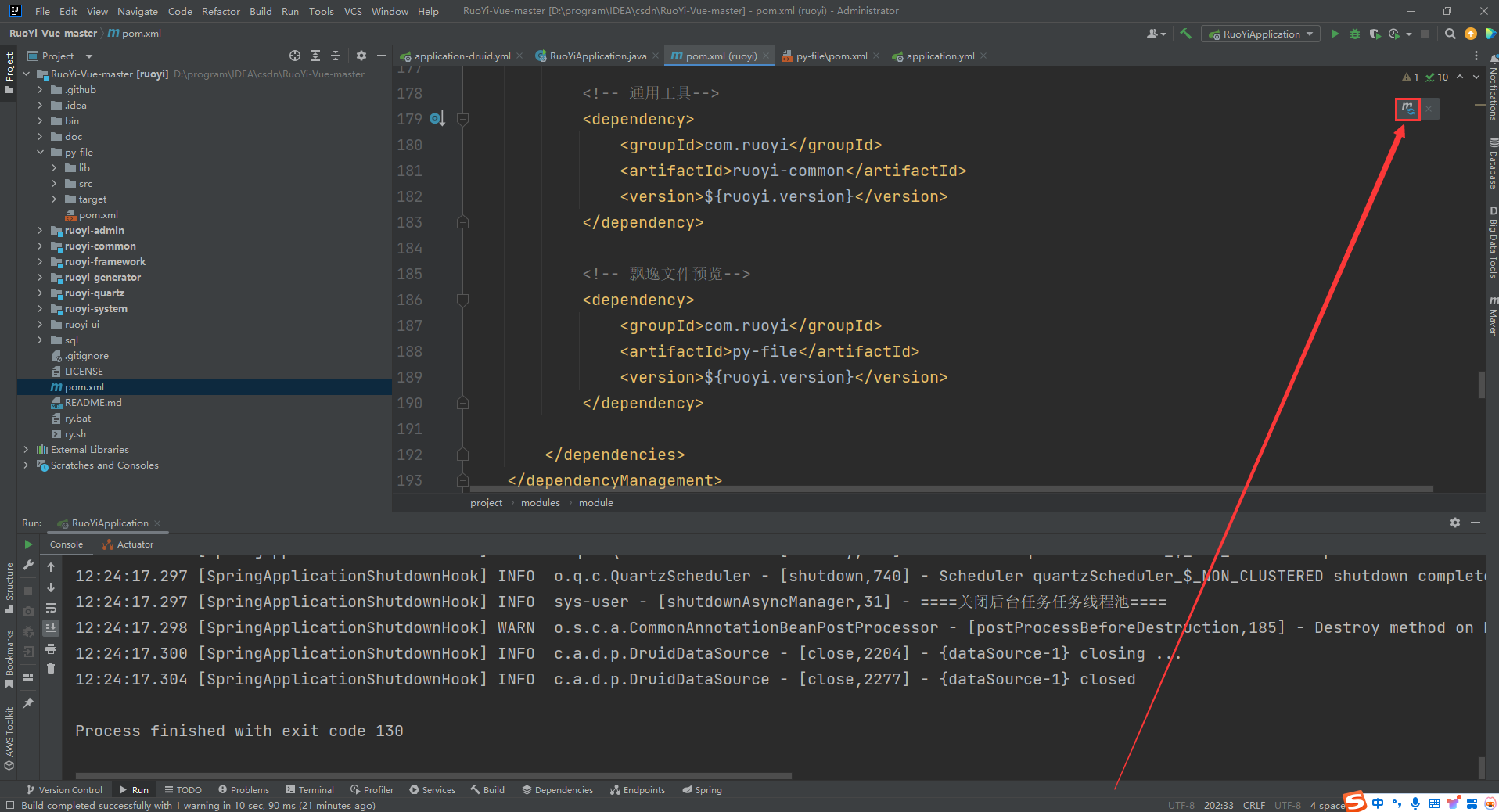The height and width of the screenshot is (812, 1499).
Task: Toggle the Structure side panel
Action: 9,587
